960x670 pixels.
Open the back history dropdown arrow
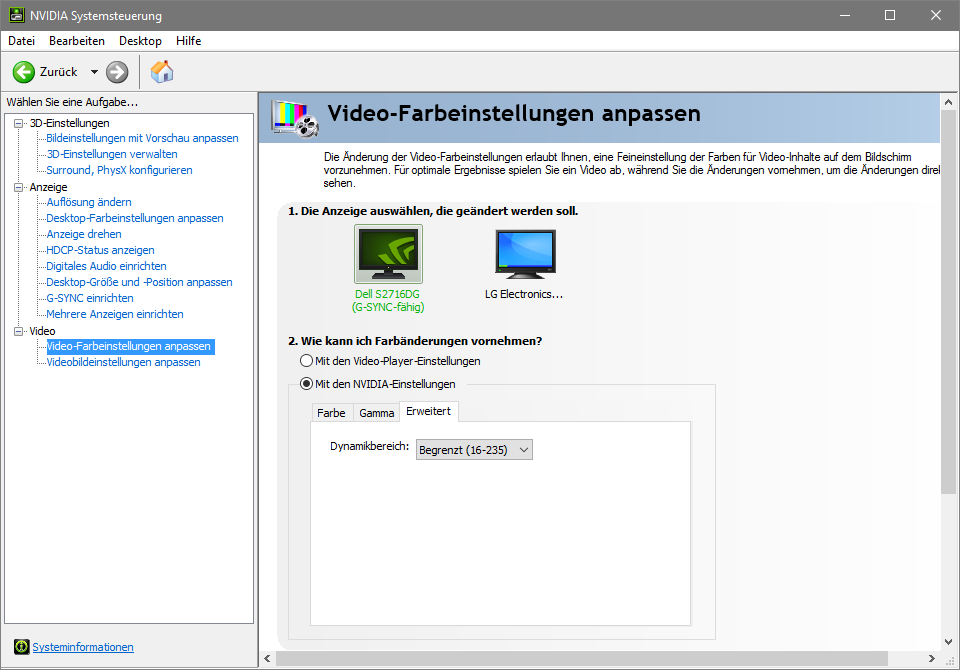94,72
